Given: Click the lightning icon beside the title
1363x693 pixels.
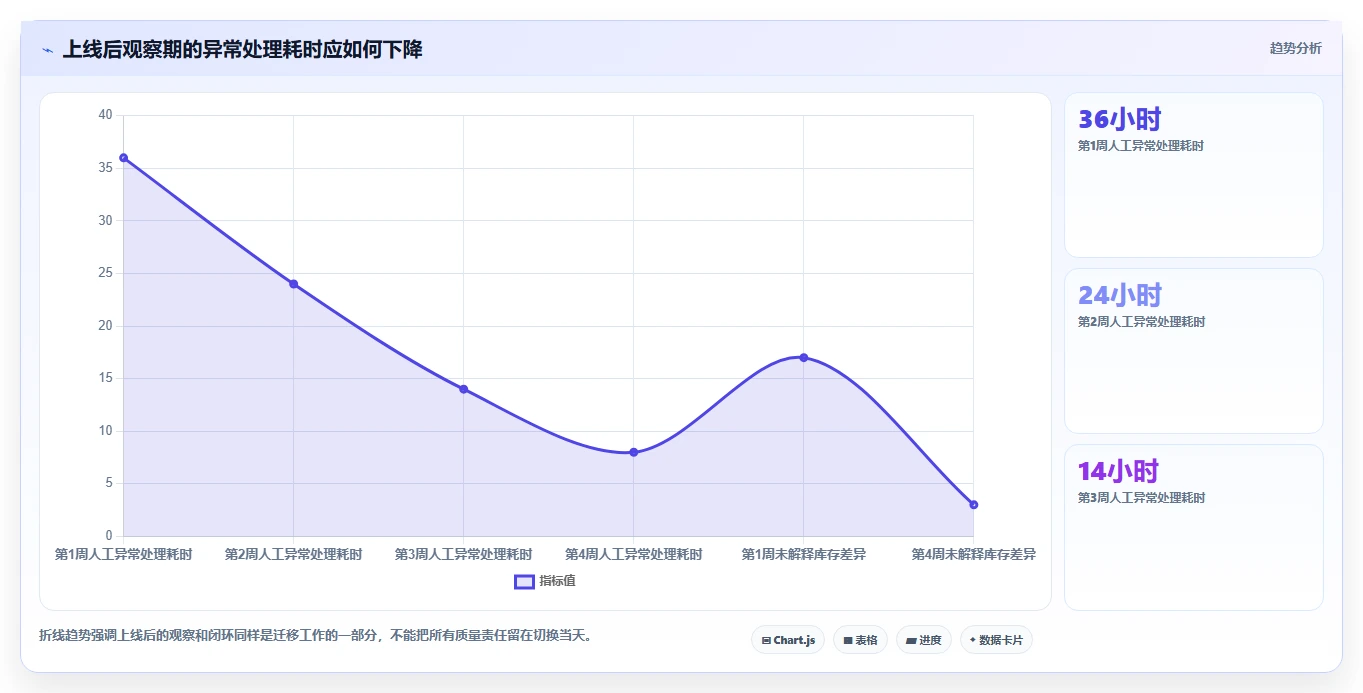Looking at the screenshot, I should click(47, 49).
